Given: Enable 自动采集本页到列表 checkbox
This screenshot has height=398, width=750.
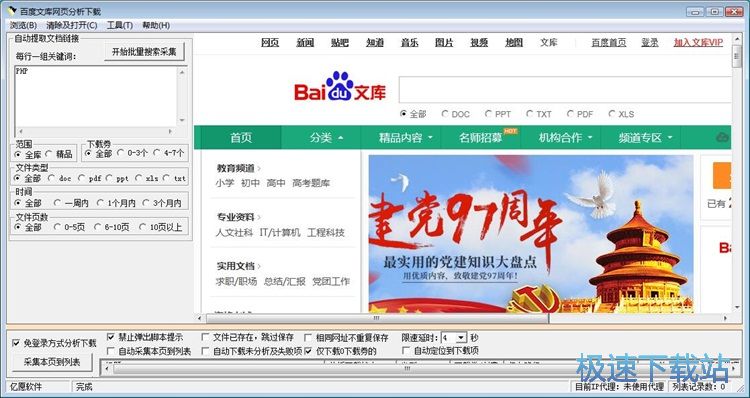Looking at the screenshot, I should click(110, 351).
